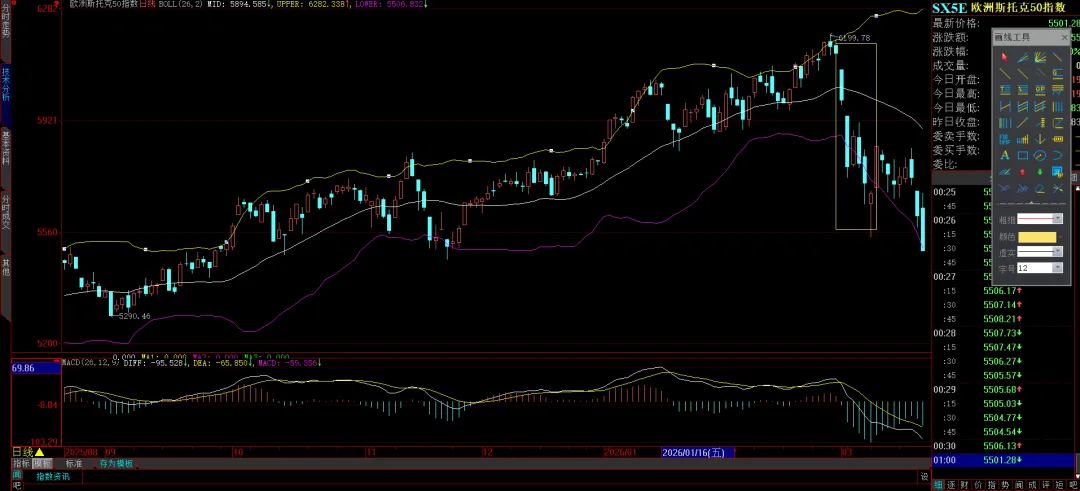Select the rectangle drawing tool
The image size is (1080, 491).
(1023, 155)
